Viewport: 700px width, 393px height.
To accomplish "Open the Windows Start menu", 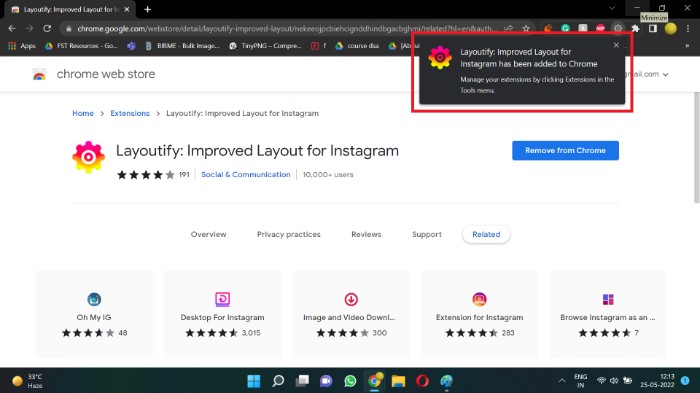I will tap(254, 381).
